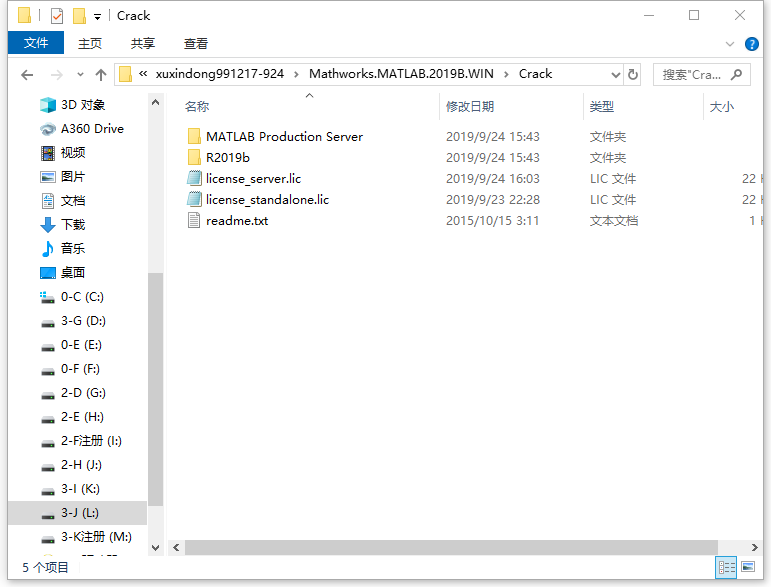Refresh the Crack folder view

633,75
